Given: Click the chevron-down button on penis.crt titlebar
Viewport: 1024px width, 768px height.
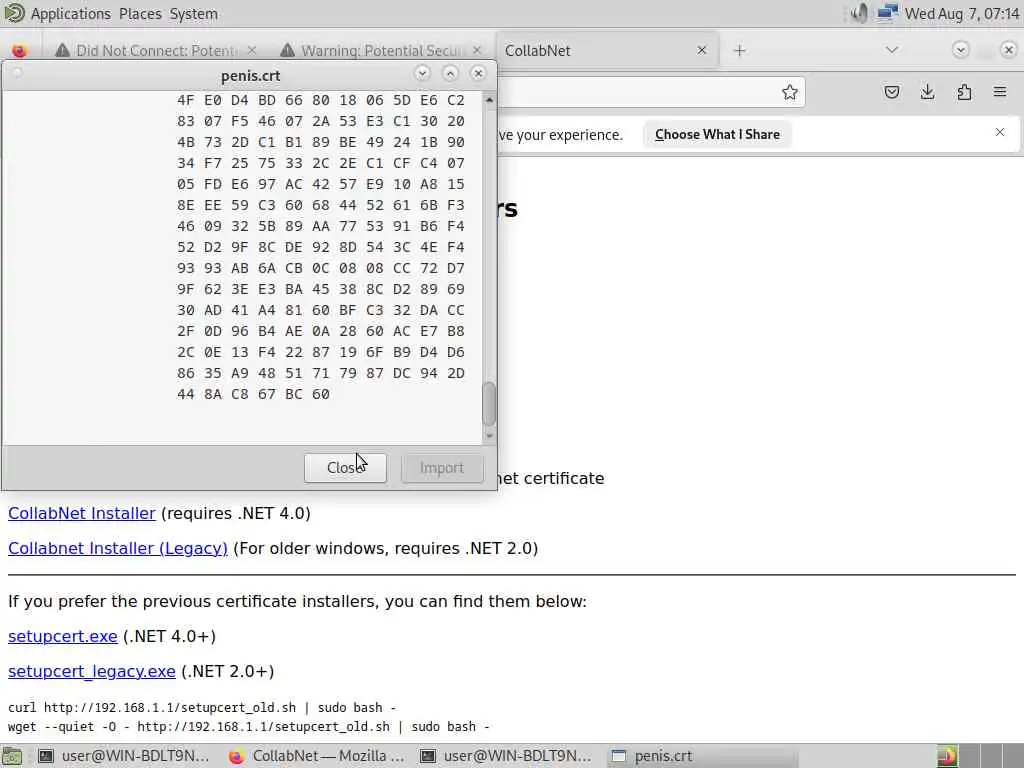Looking at the screenshot, I should pos(422,73).
